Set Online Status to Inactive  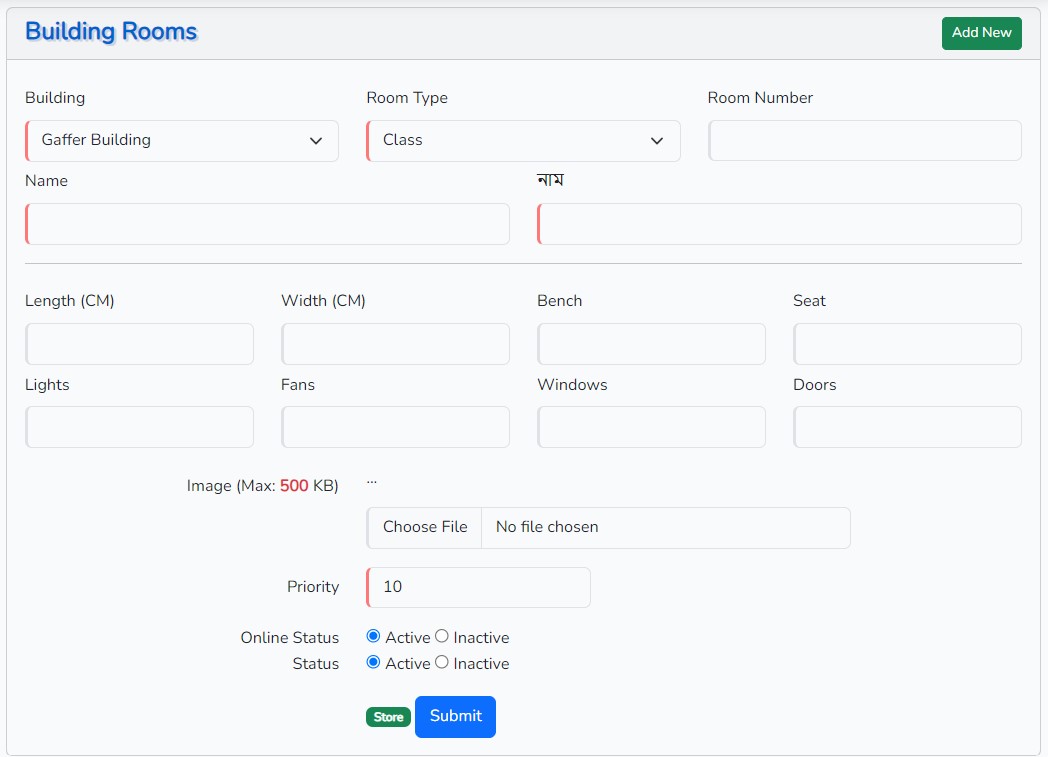(442, 636)
